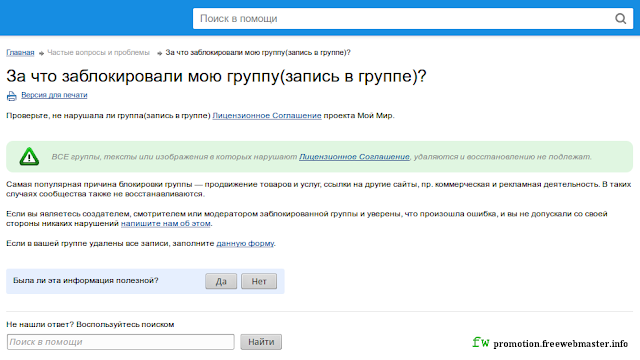Open Лицензионное Соглашение link in green notice
The height and width of the screenshot is (360, 640).
(x=354, y=157)
